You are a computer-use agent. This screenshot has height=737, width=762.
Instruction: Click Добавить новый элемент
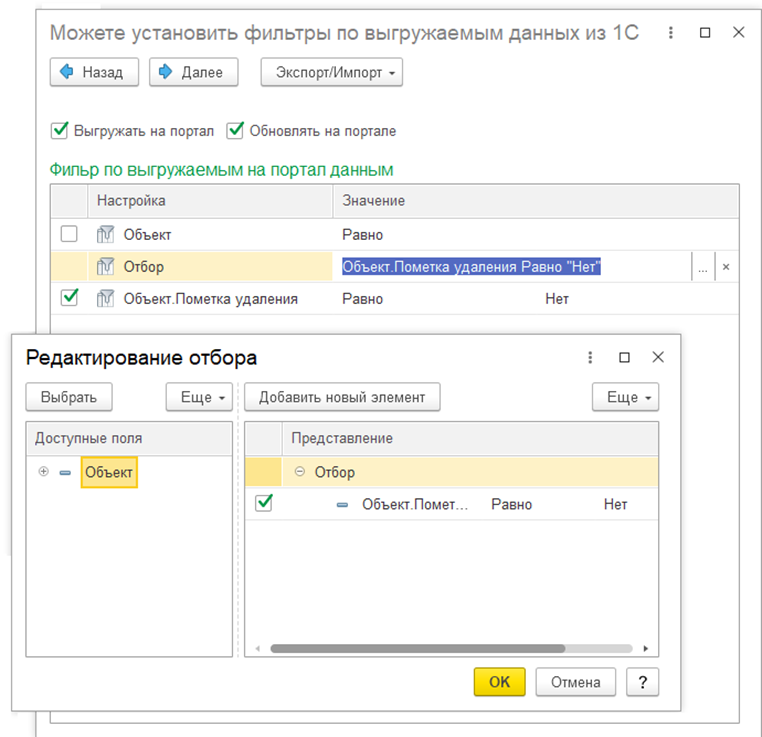[x=342, y=397]
